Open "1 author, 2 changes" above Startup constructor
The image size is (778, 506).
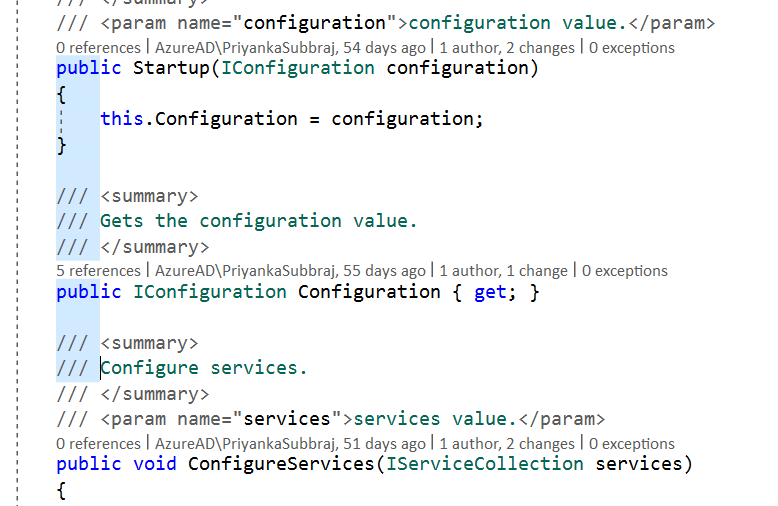coord(507,48)
